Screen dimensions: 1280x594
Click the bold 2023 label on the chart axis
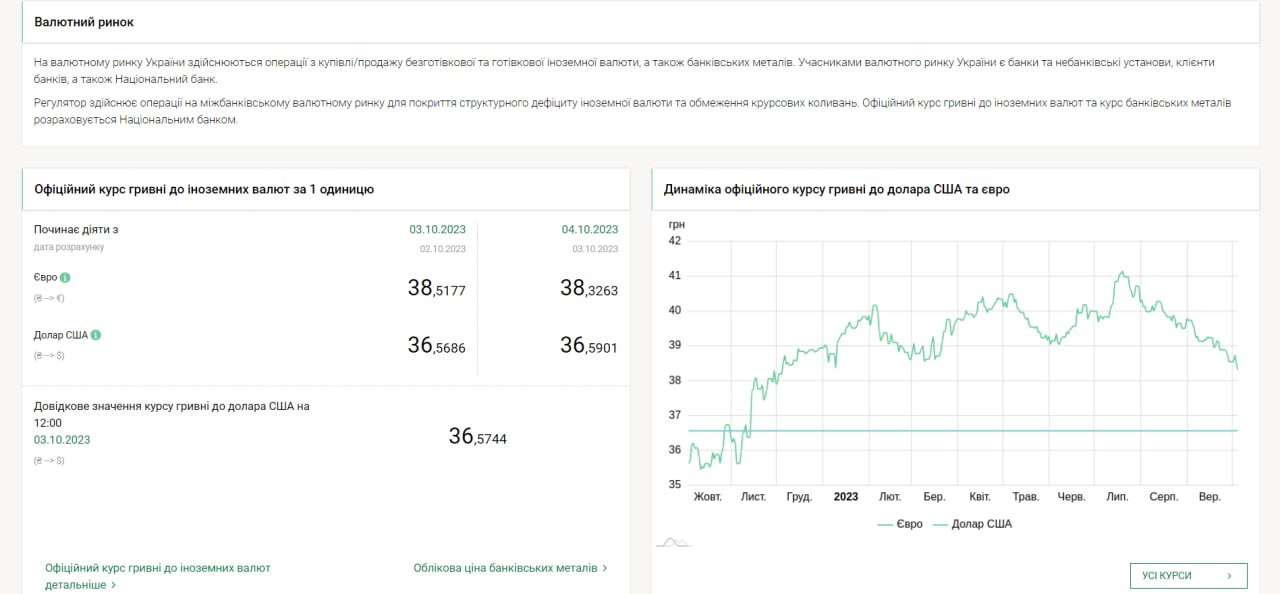point(845,497)
